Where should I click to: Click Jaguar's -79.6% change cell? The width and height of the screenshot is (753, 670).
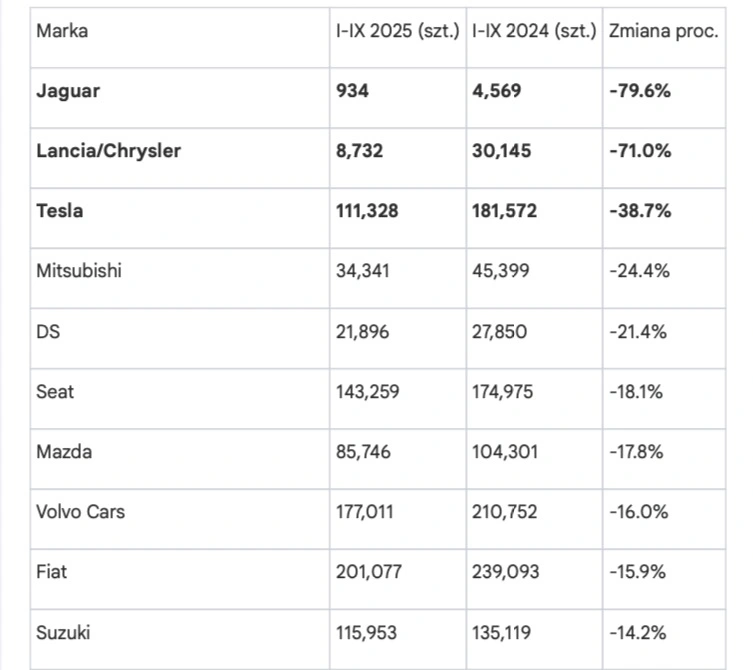[x=639, y=91]
